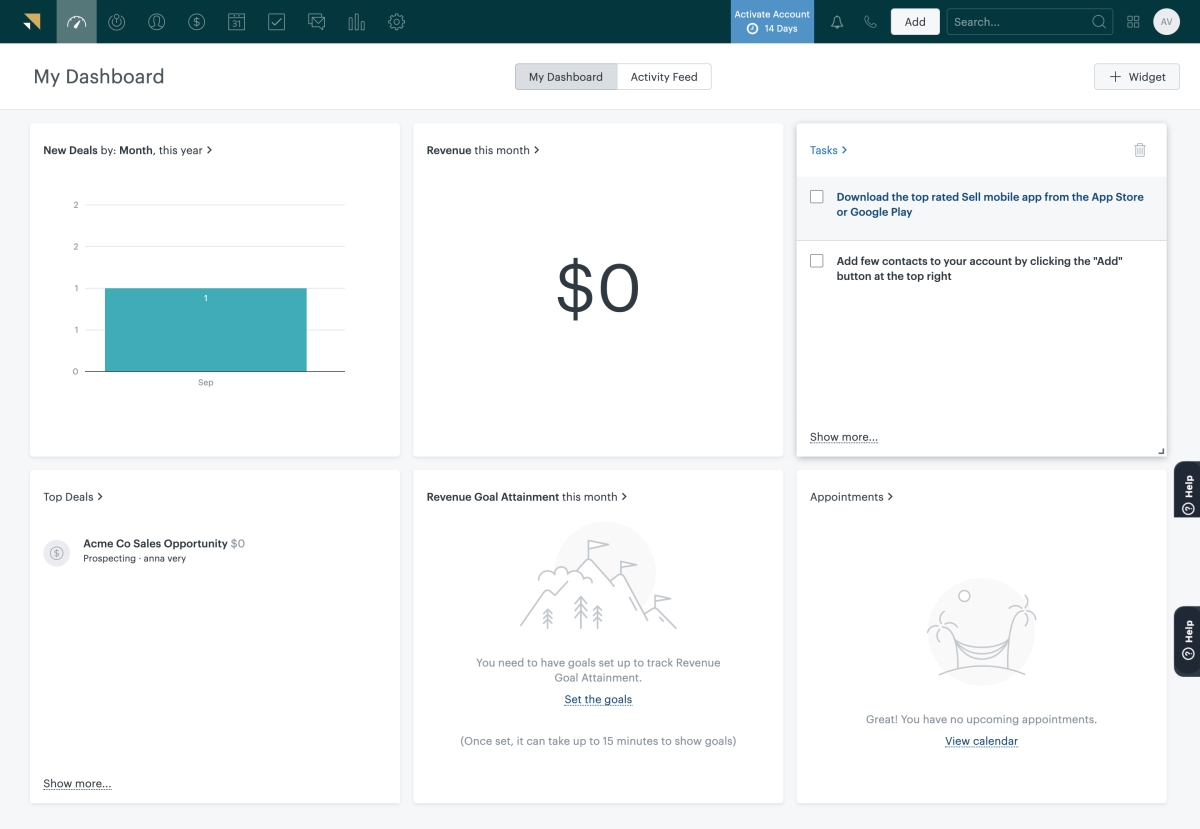Expand the Appointments widget chevron
1200x829 pixels.
click(x=889, y=496)
